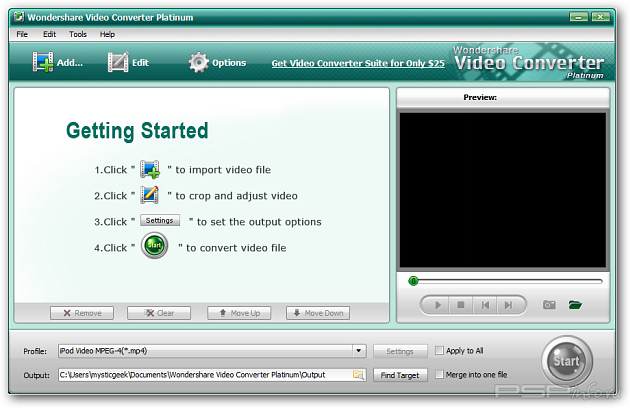
Task: Open the Tools menu
Action: (78, 34)
